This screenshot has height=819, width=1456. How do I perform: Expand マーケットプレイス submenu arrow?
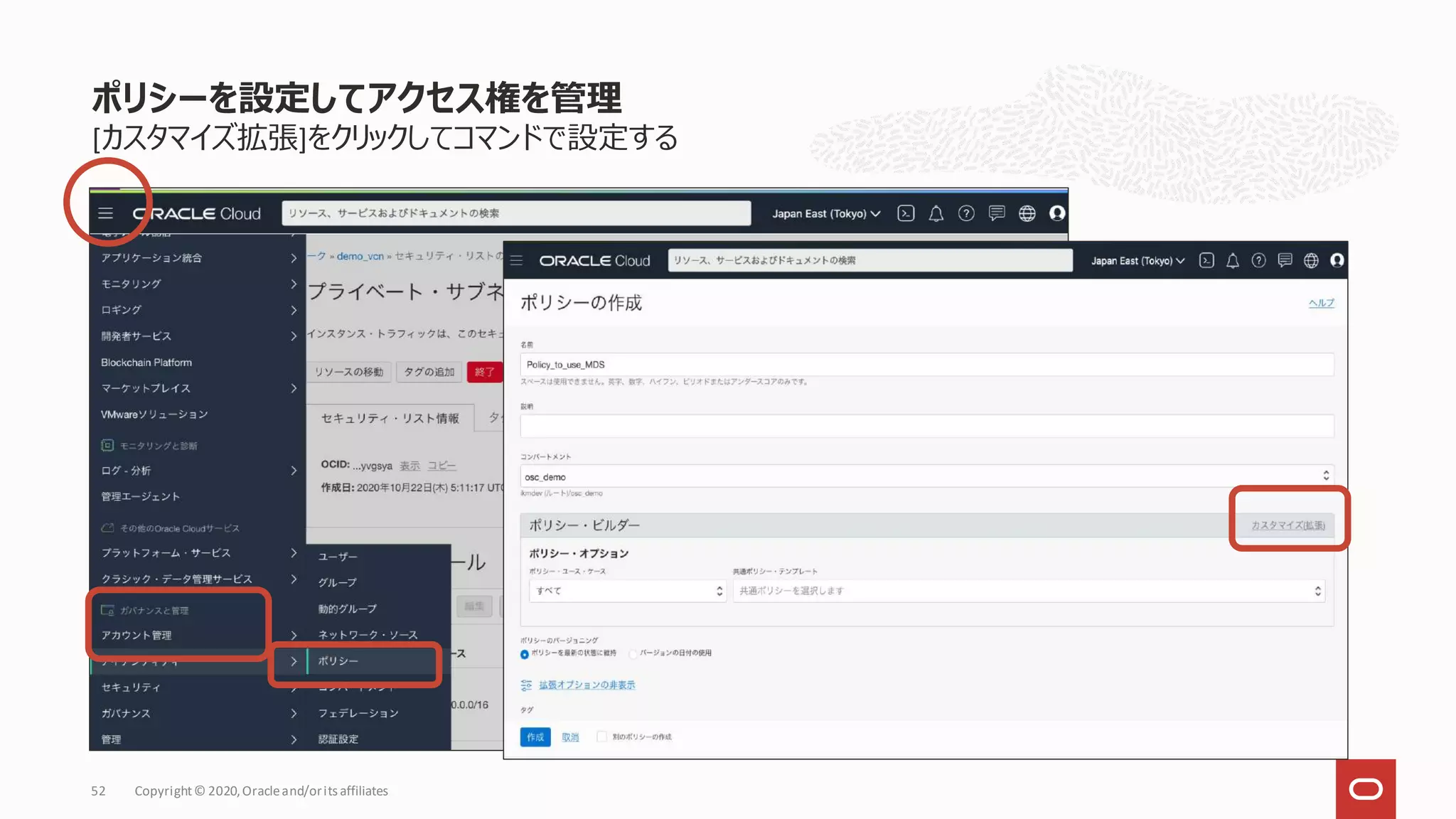[294, 388]
